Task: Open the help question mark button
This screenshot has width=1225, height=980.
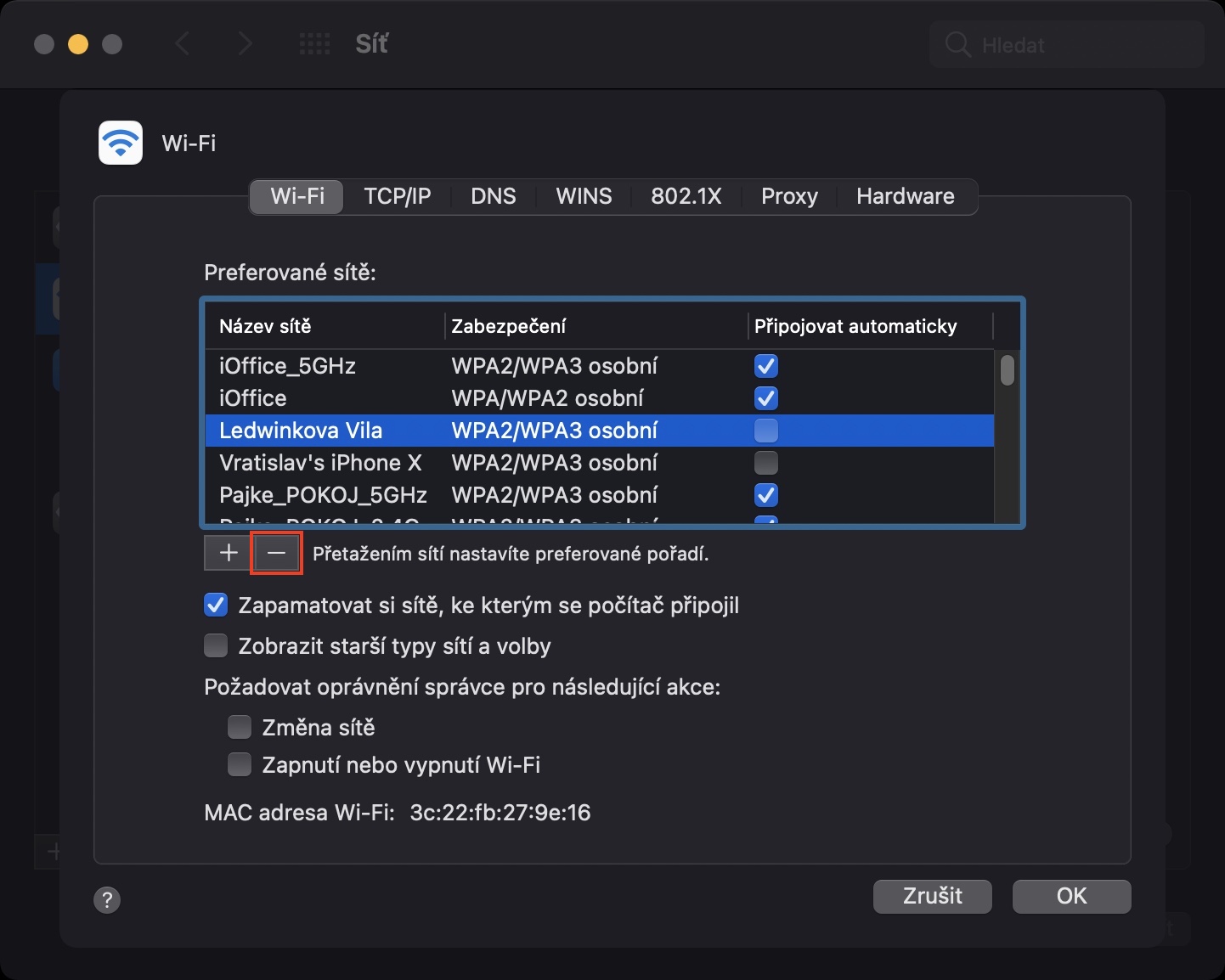Action: [107, 899]
